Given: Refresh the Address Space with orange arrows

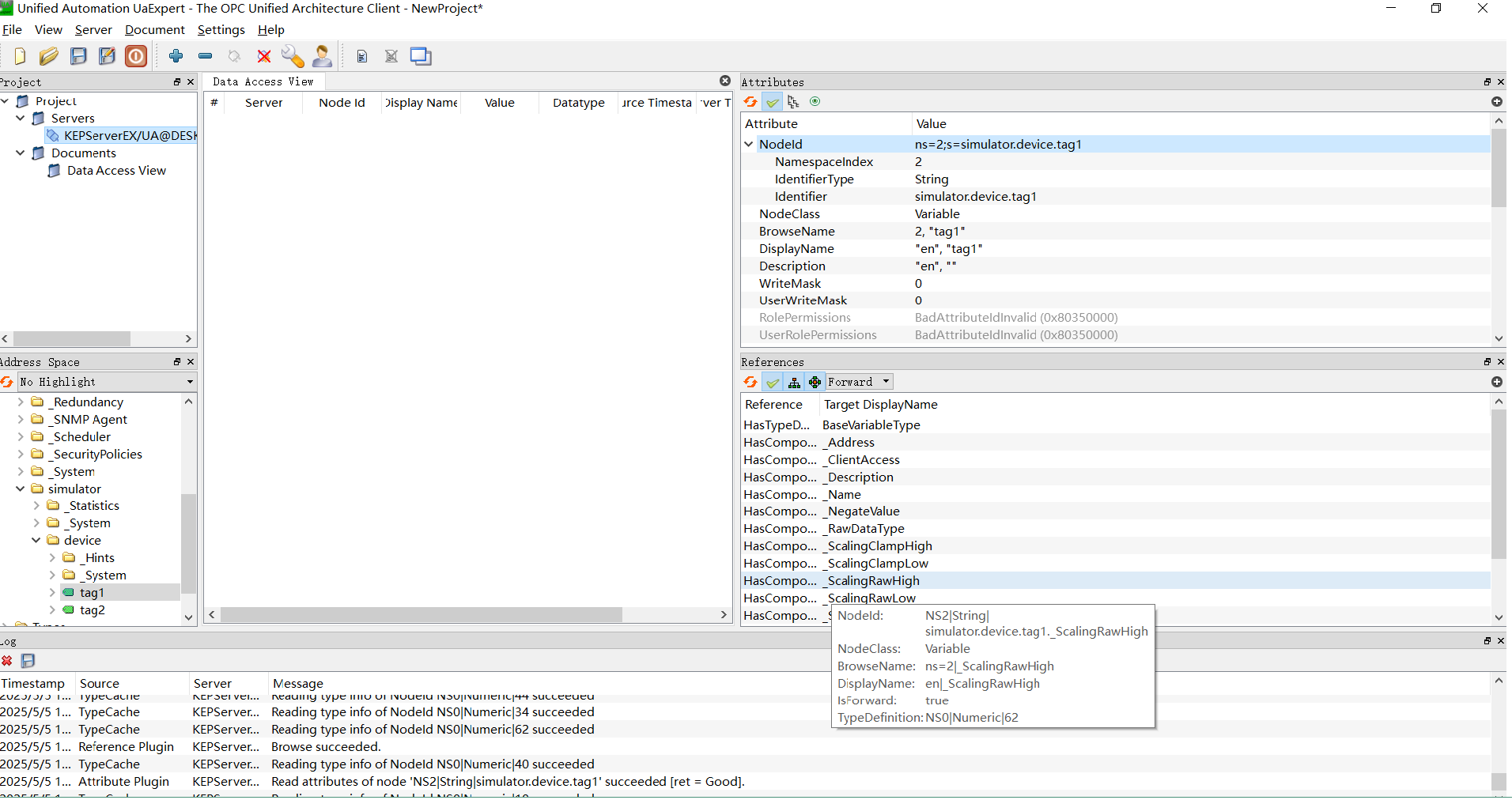Looking at the screenshot, I should point(7,382).
